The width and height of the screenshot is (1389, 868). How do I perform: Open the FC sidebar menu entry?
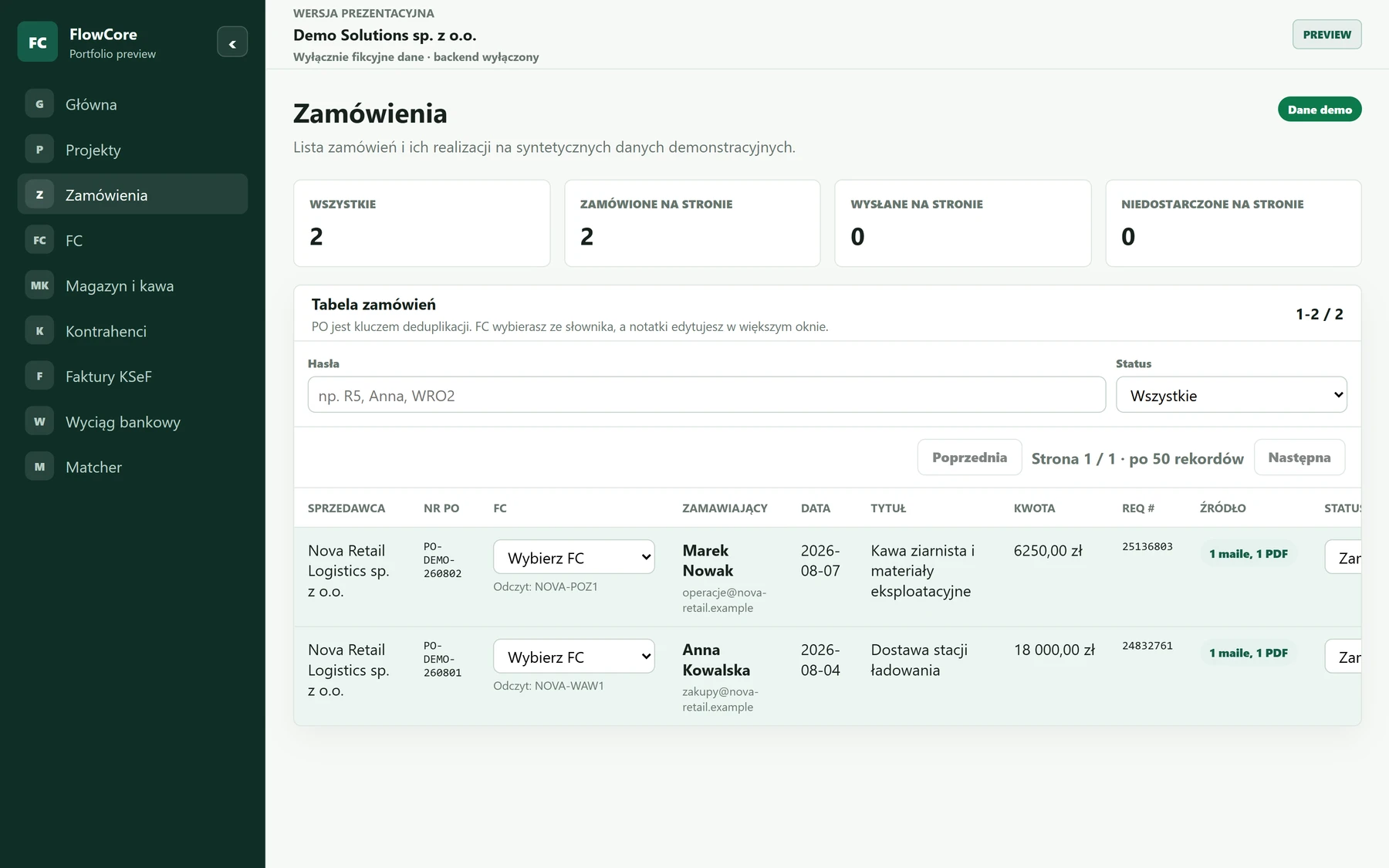tap(133, 240)
